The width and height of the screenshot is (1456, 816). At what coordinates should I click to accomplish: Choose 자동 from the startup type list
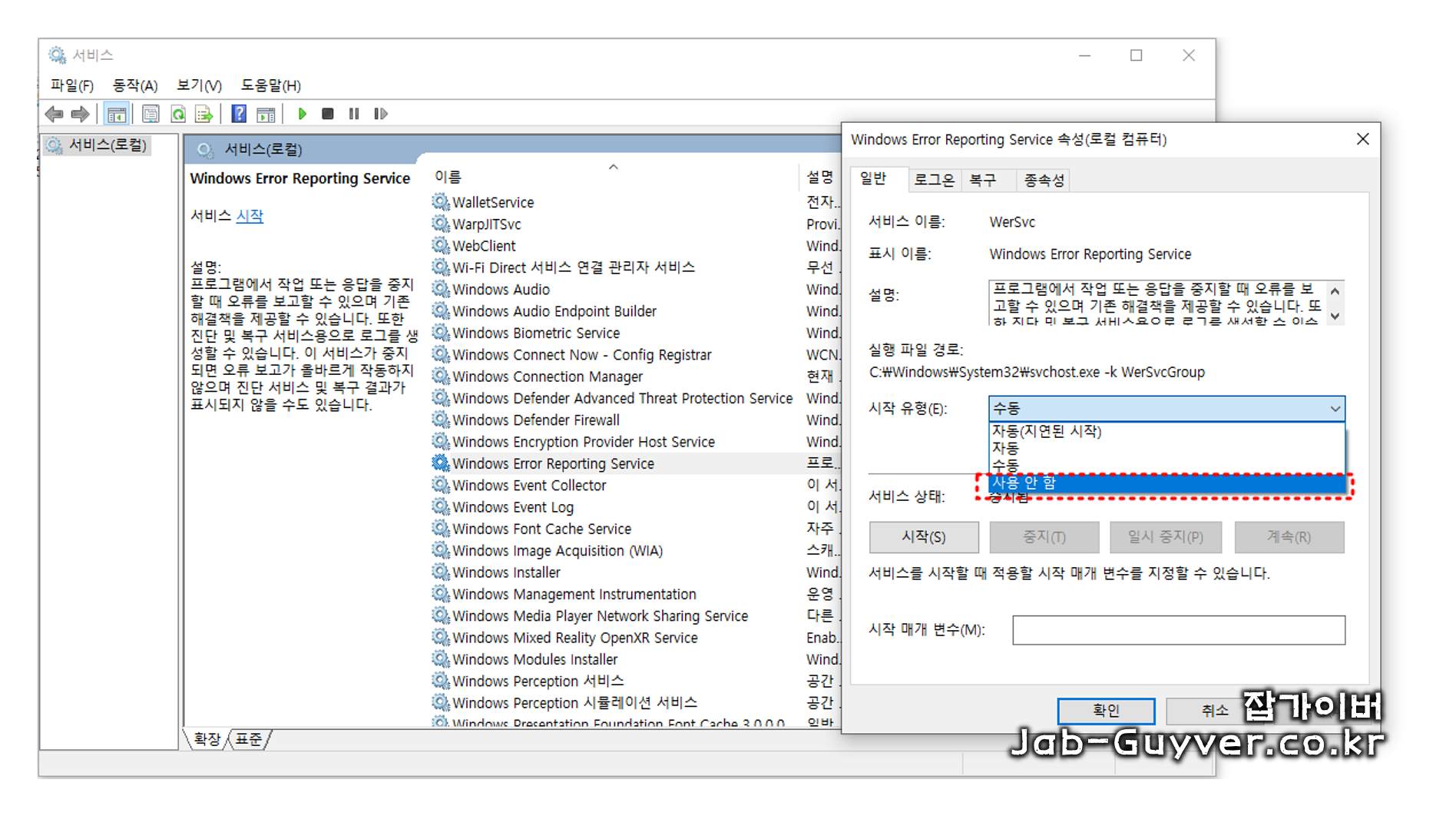[1166, 448]
